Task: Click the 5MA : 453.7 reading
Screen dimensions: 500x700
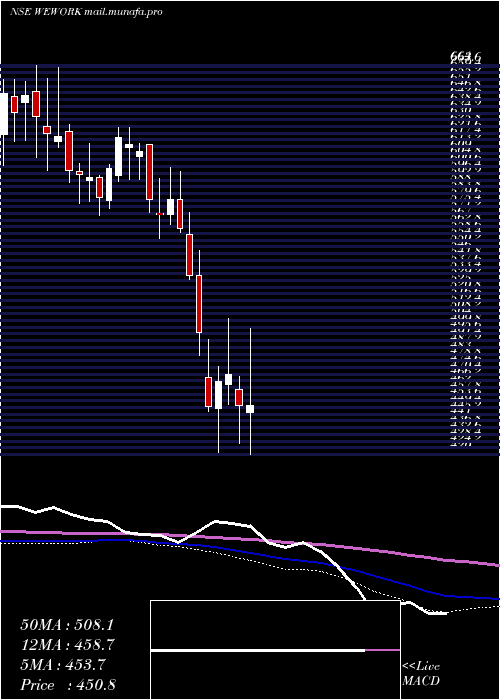Action: pyautogui.click(x=62, y=665)
